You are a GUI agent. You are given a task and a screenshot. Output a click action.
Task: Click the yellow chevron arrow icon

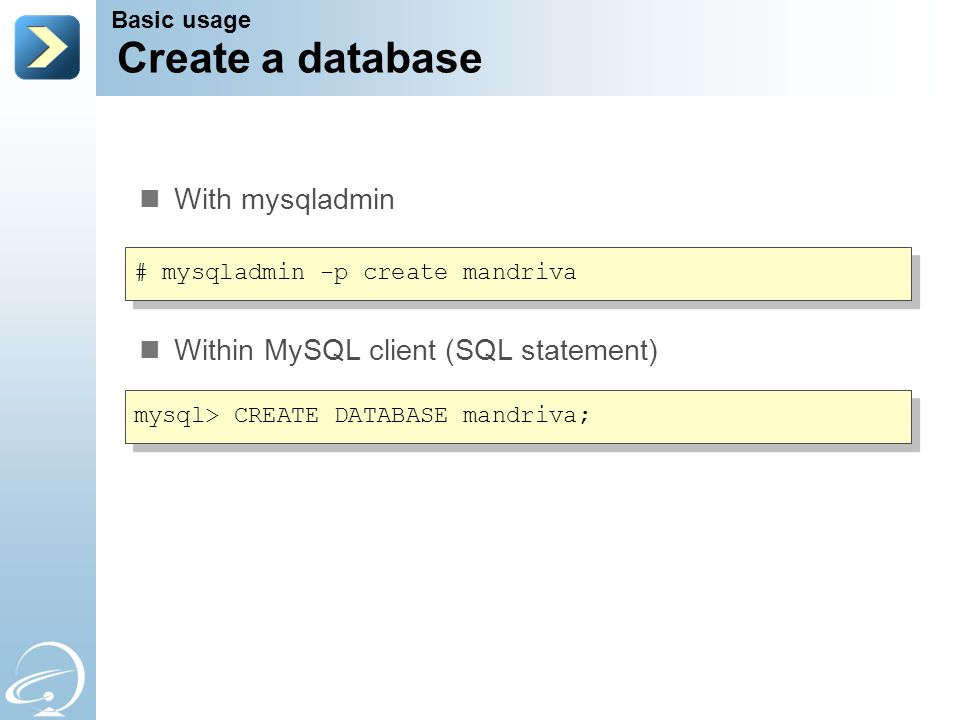point(47,47)
